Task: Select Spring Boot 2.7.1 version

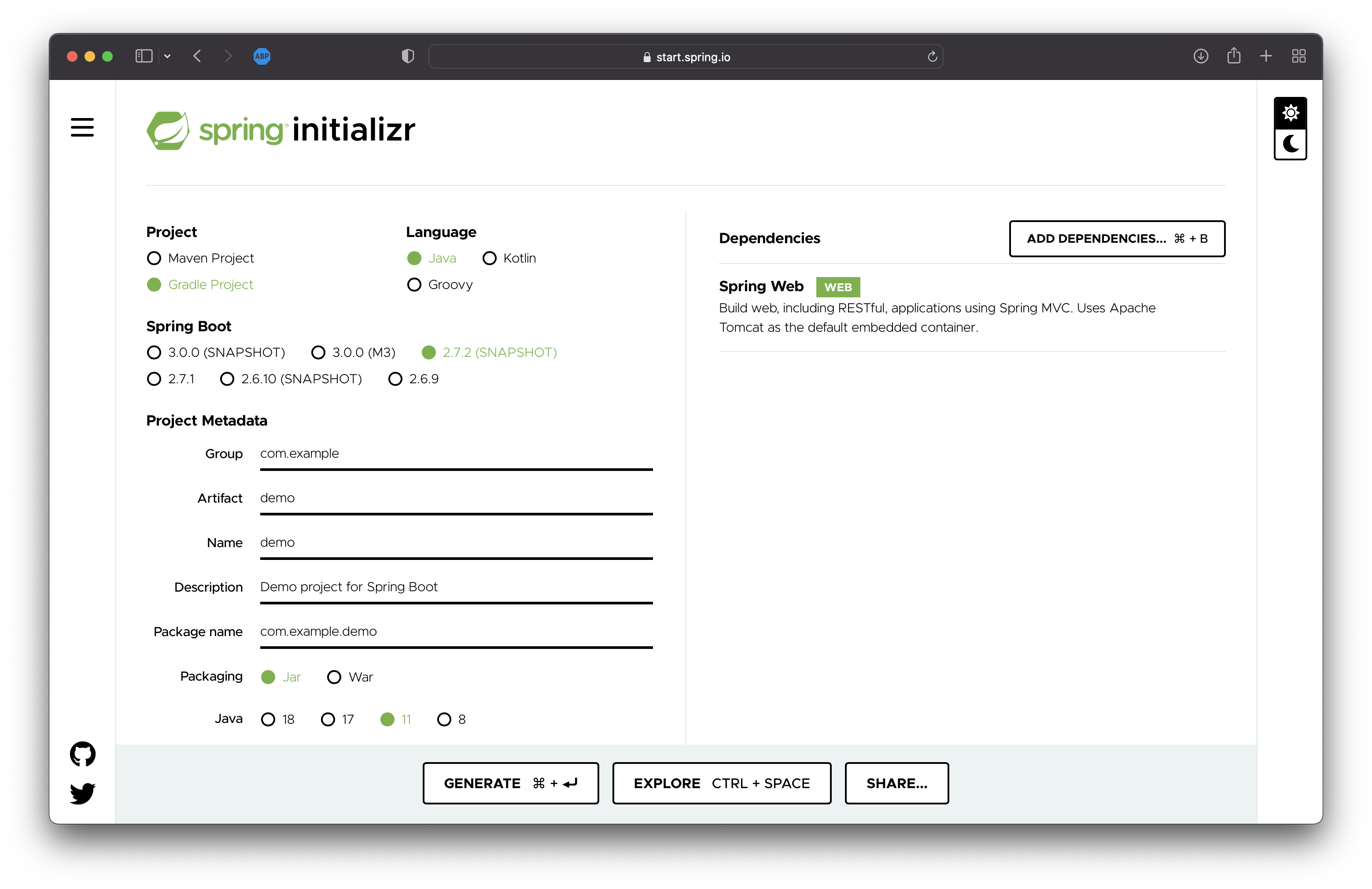Action: tap(154, 379)
